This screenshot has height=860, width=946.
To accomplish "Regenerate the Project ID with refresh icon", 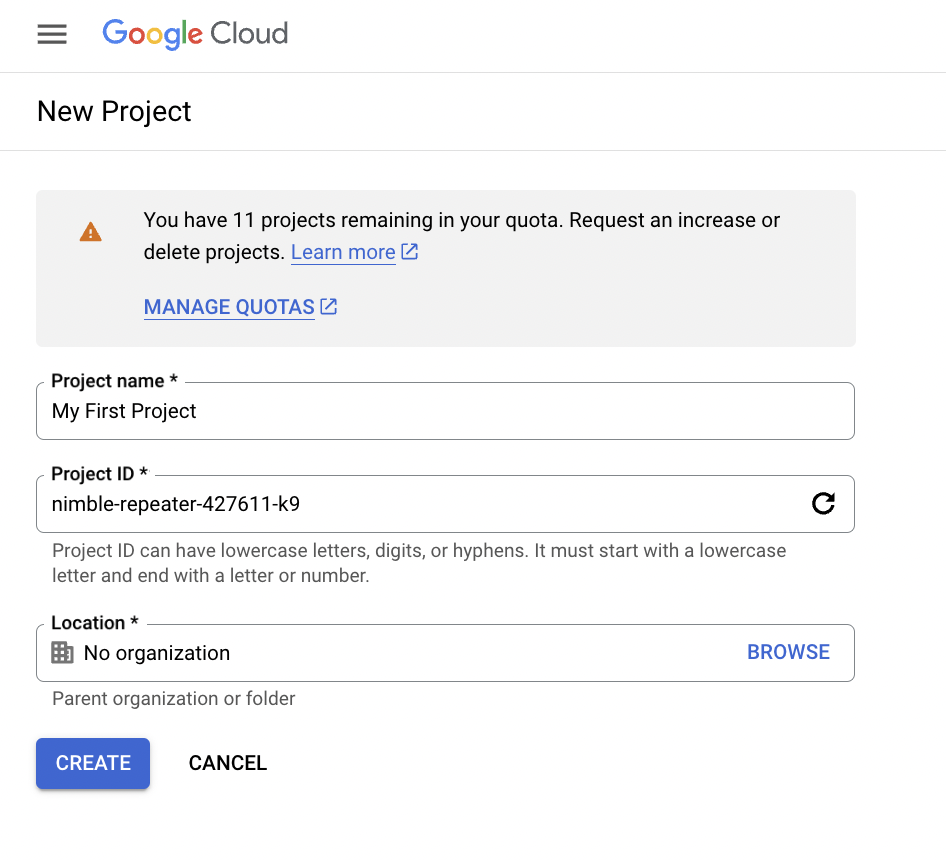I will point(823,504).
